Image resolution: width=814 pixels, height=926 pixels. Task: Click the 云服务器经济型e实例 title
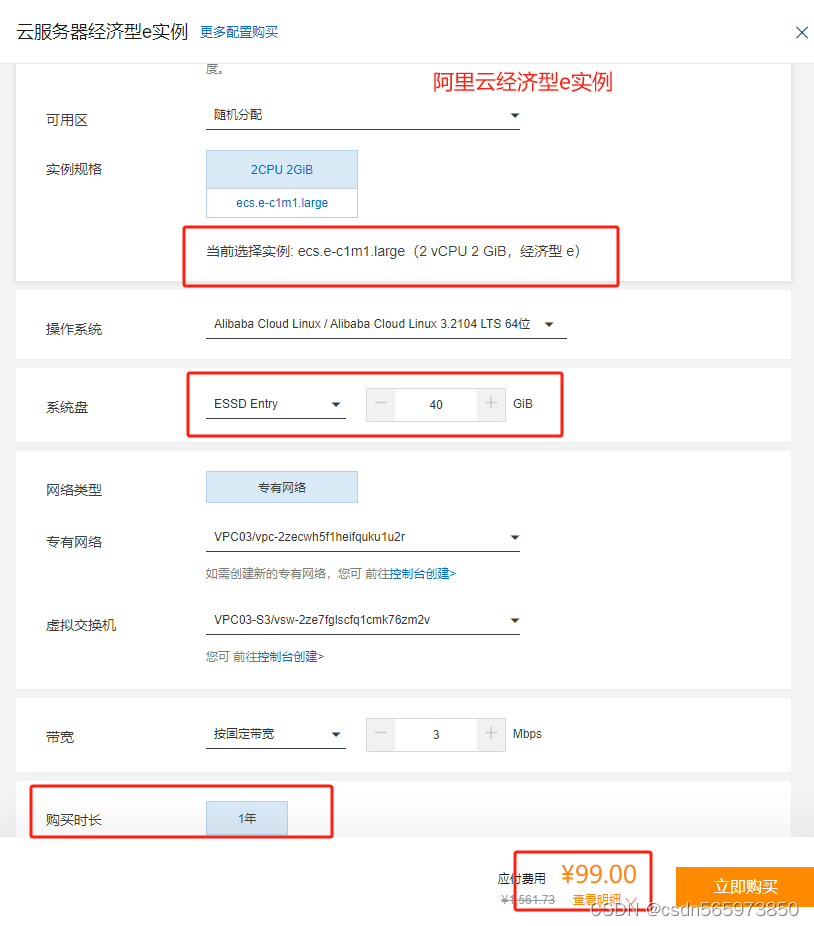click(102, 32)
